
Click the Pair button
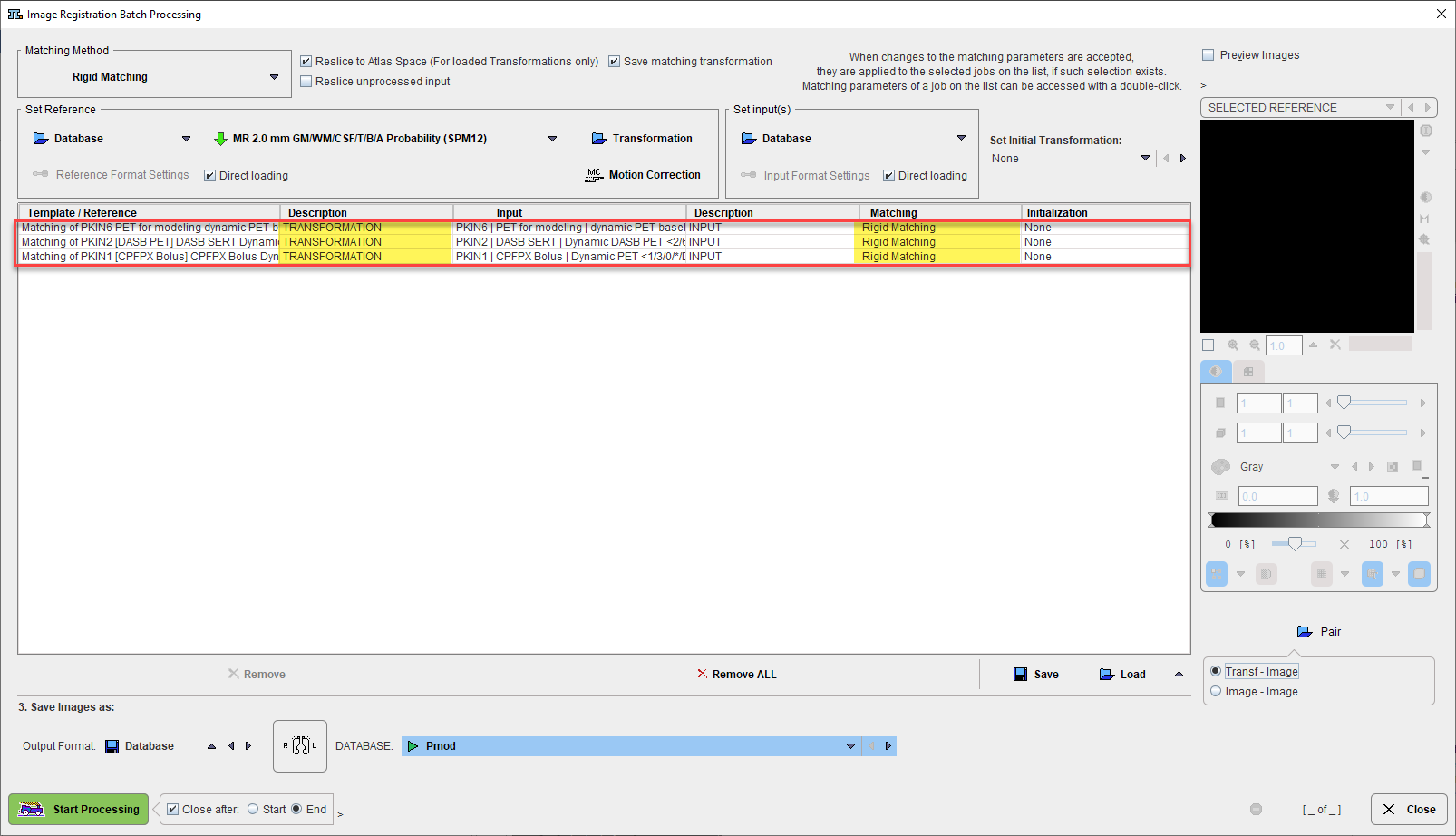coord(1319,632)
